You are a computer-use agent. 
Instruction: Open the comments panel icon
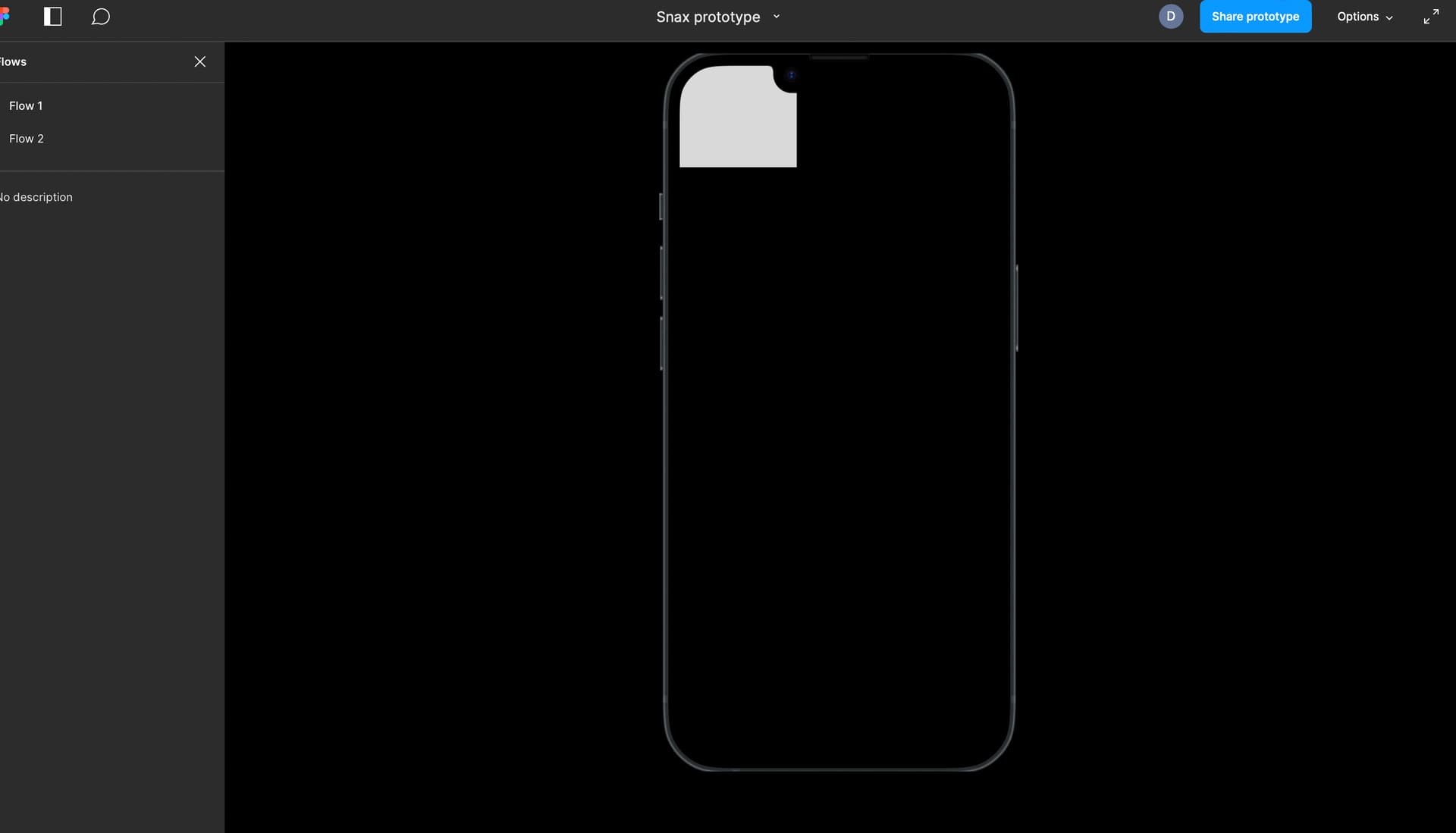coord(100,15)
